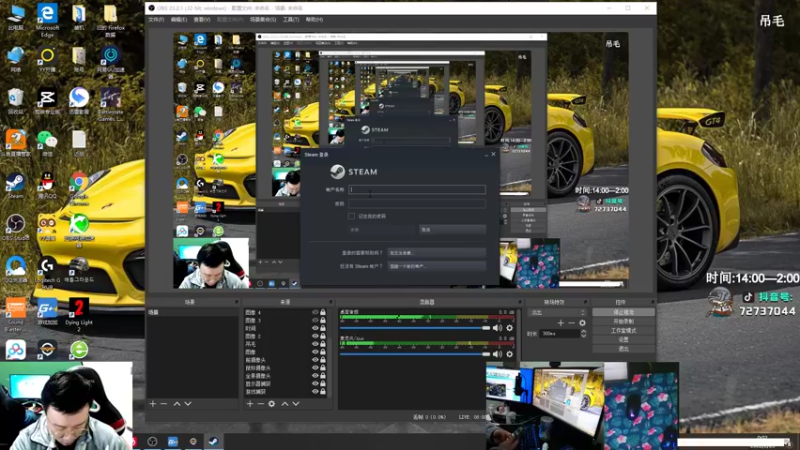This screenshot has height=450, width=800.
Task: Open source properties gear in Sources panel
Action: tap(271, 404)
